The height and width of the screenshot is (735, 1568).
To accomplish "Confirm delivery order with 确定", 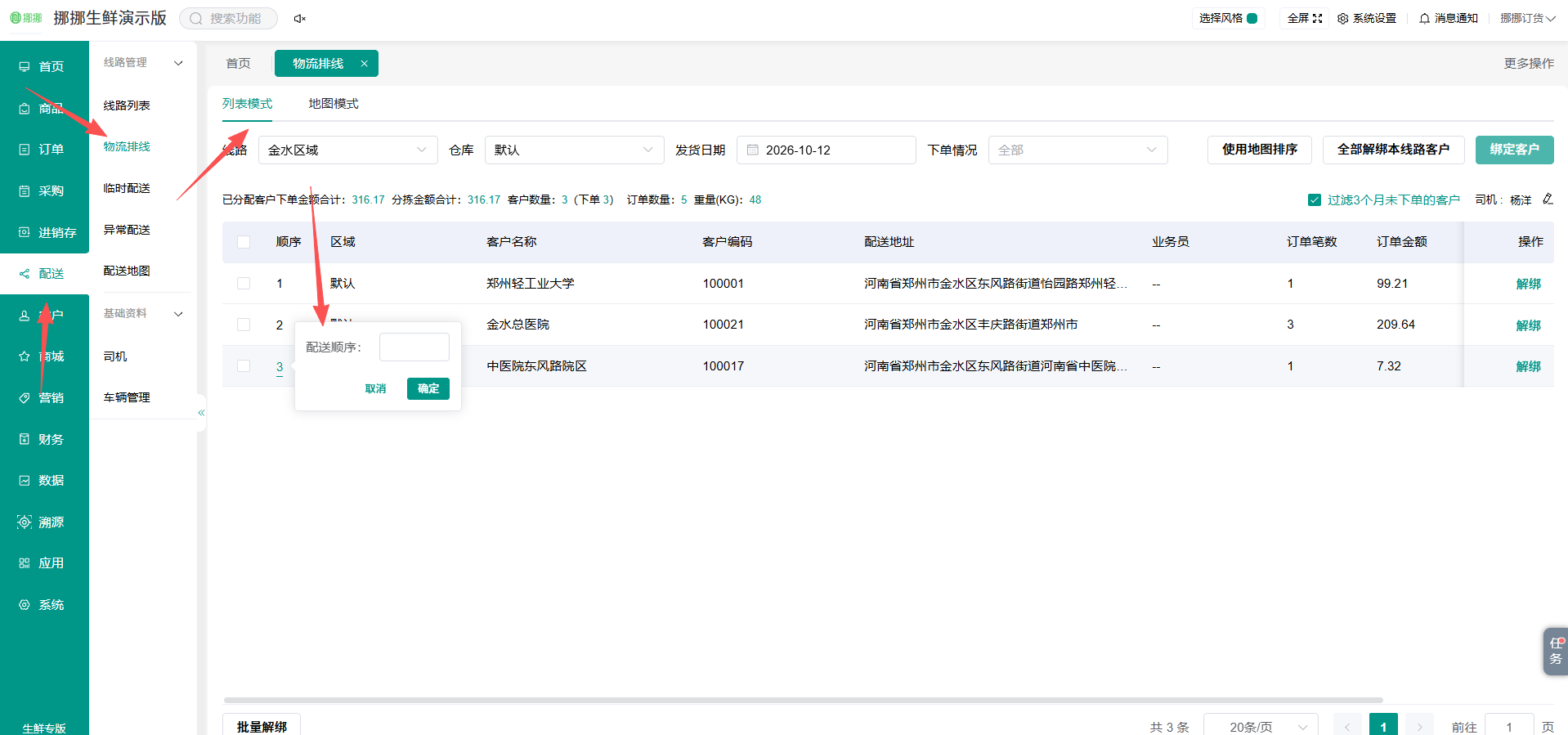I will pyautogui.click(x=428, y=388).
